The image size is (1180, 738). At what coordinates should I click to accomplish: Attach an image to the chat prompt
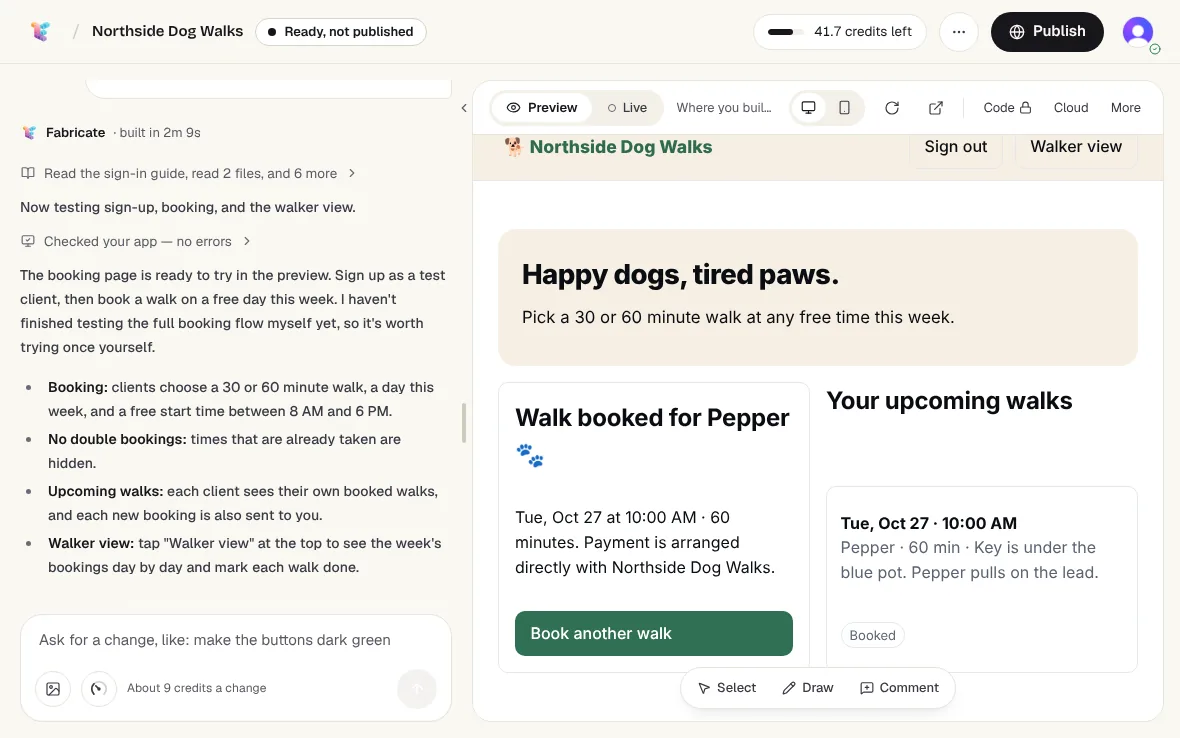(x=53, y=688)
